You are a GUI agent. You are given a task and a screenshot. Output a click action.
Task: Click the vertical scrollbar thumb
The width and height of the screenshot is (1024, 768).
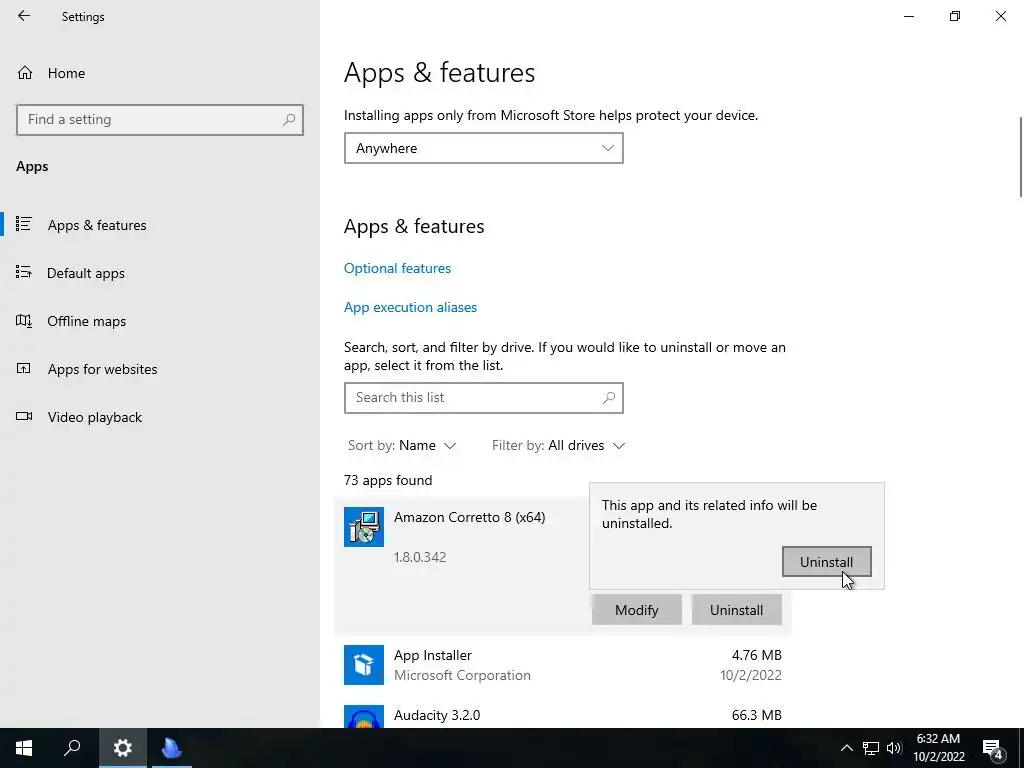pyautogui.click(x=1021, y=157)
